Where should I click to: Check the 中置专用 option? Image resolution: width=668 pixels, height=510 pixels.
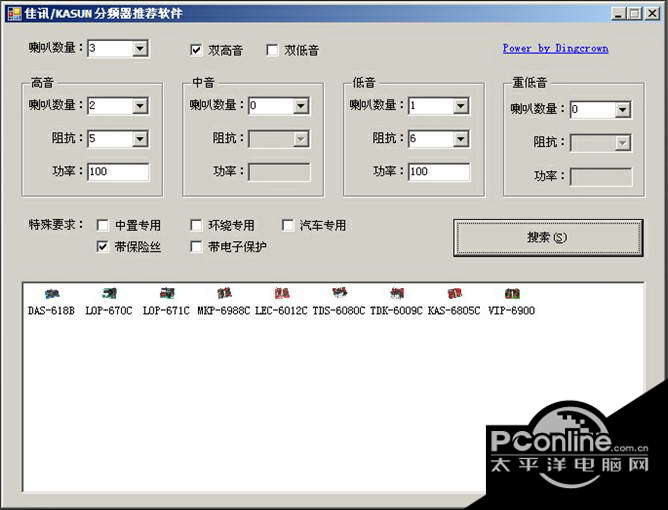(102, 225)
